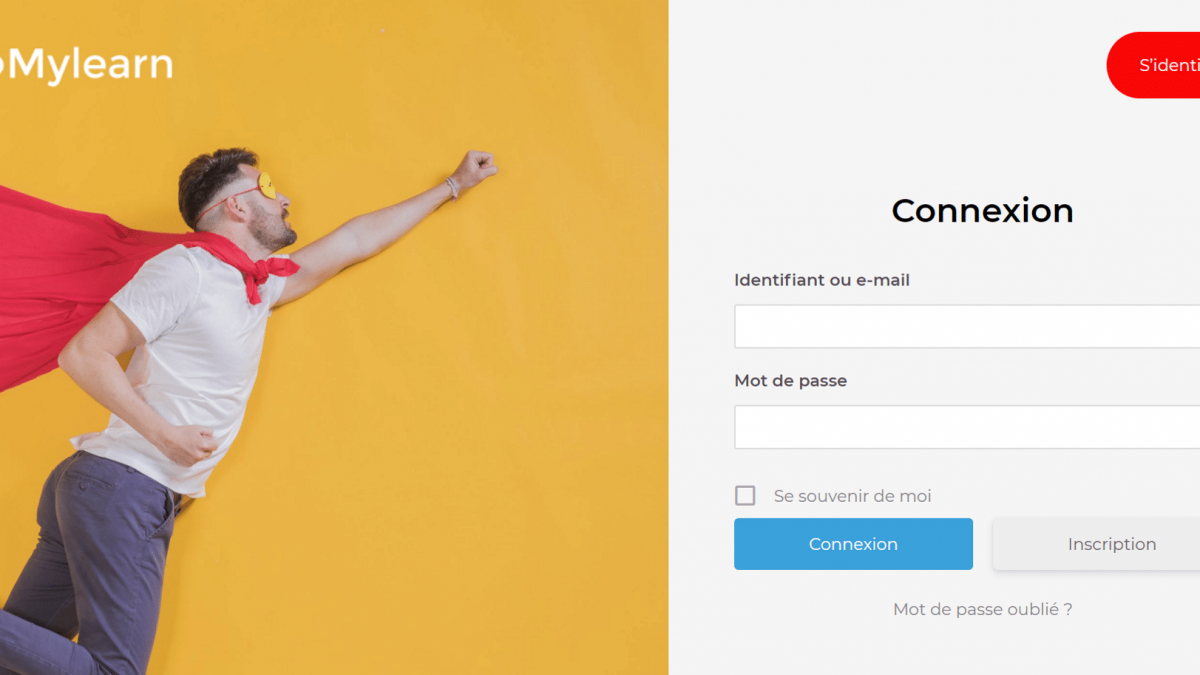Click the bracelet on the raised wrist
The width and height of the screenshot is (1200, 675).
click(452, 187)
